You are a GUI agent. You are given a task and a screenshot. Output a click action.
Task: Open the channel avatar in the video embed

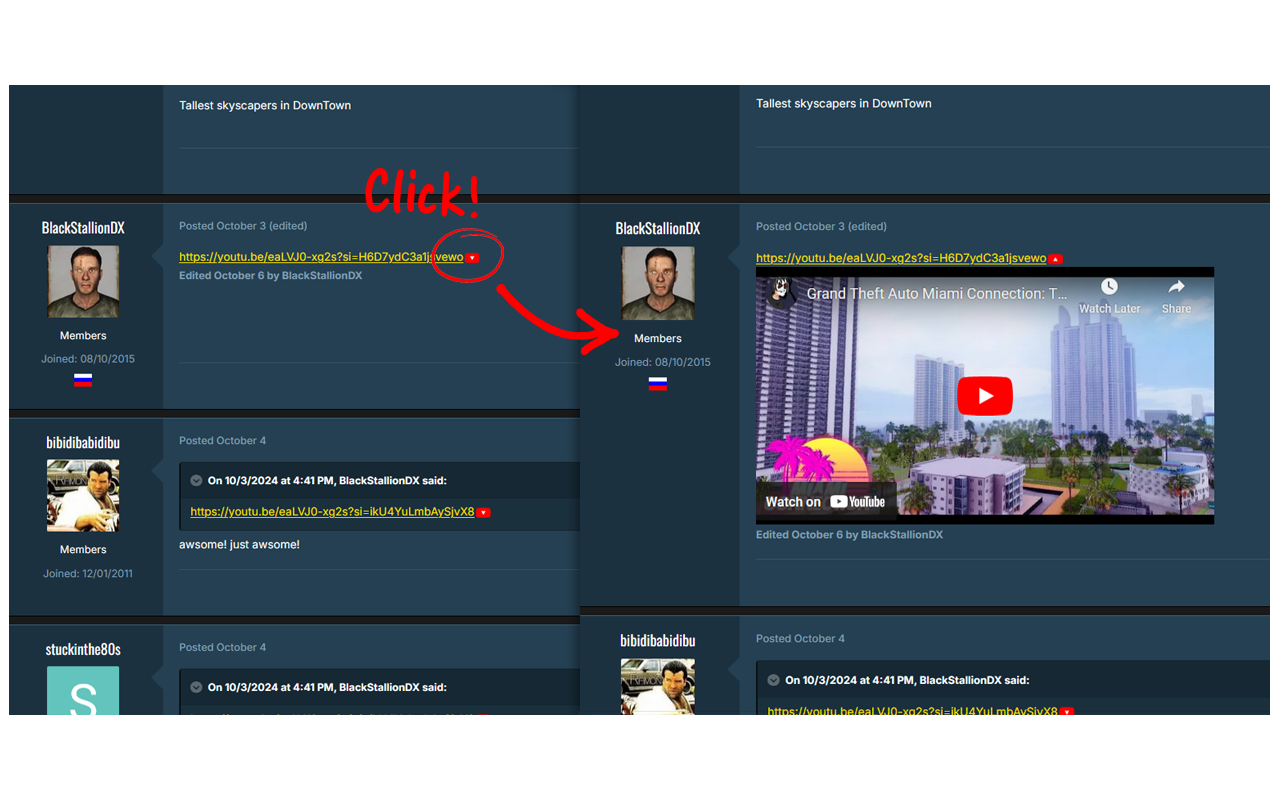point(781,293)
